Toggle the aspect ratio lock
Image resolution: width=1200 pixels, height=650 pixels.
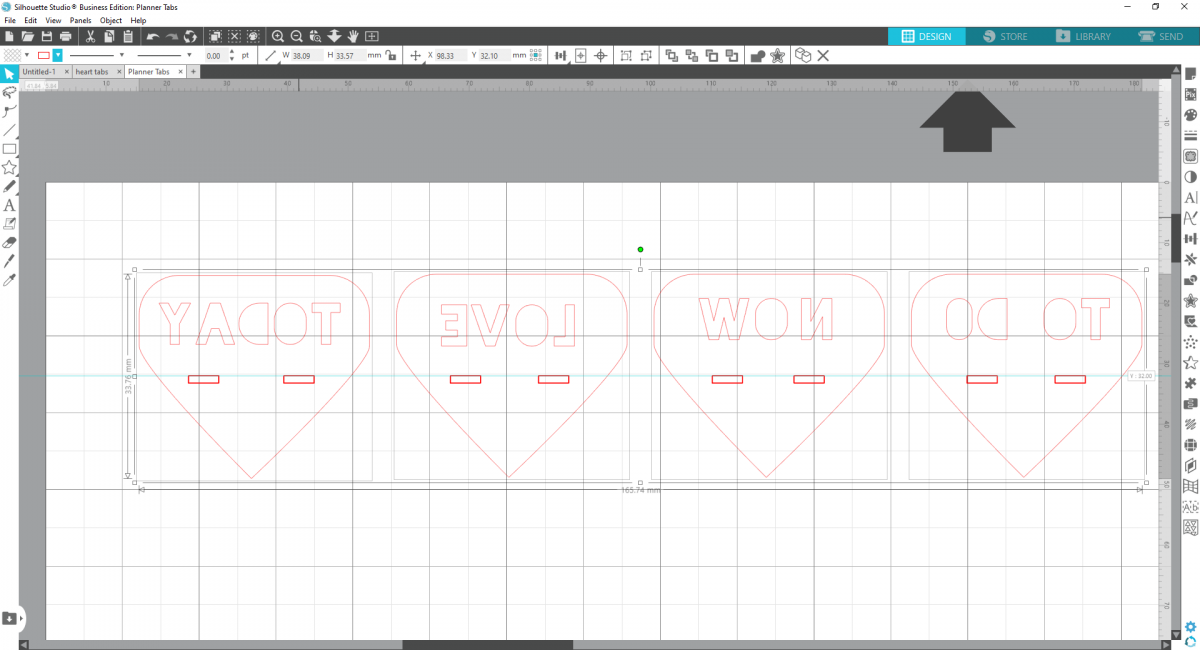pos(390,55)
